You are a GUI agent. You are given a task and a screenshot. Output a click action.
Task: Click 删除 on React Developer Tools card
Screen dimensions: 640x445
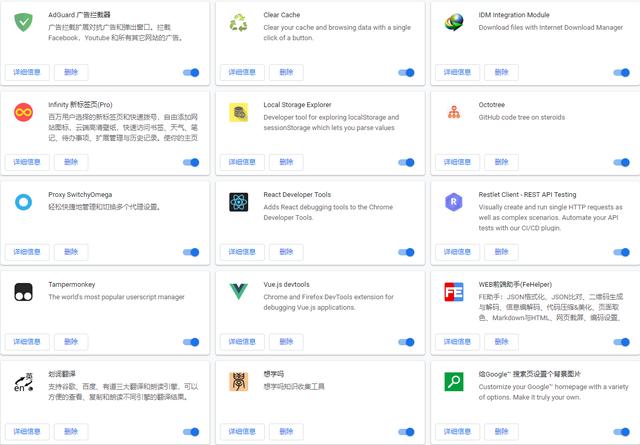point(286,252)
